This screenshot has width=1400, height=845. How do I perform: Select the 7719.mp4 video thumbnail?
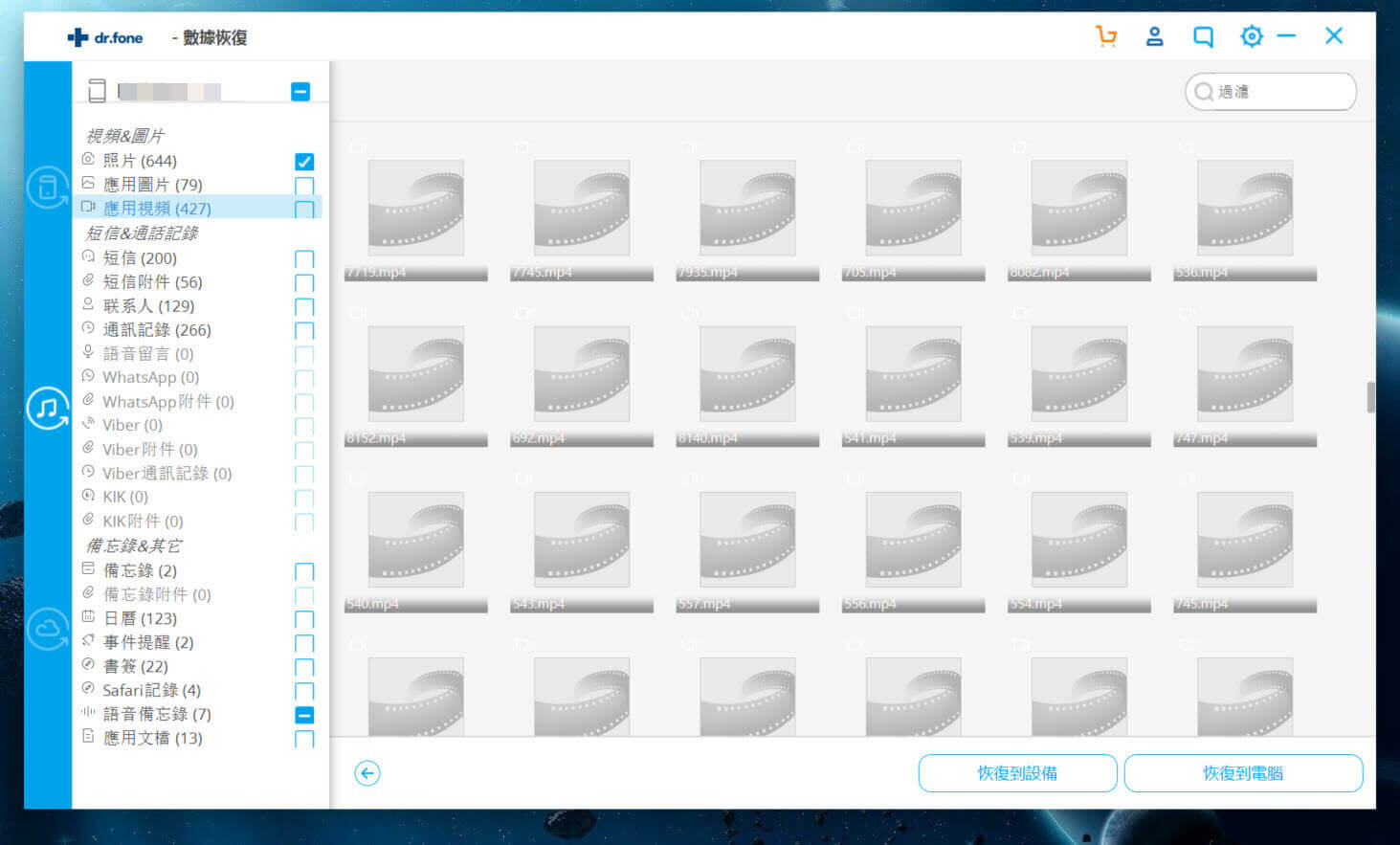(x=415, y=208)
